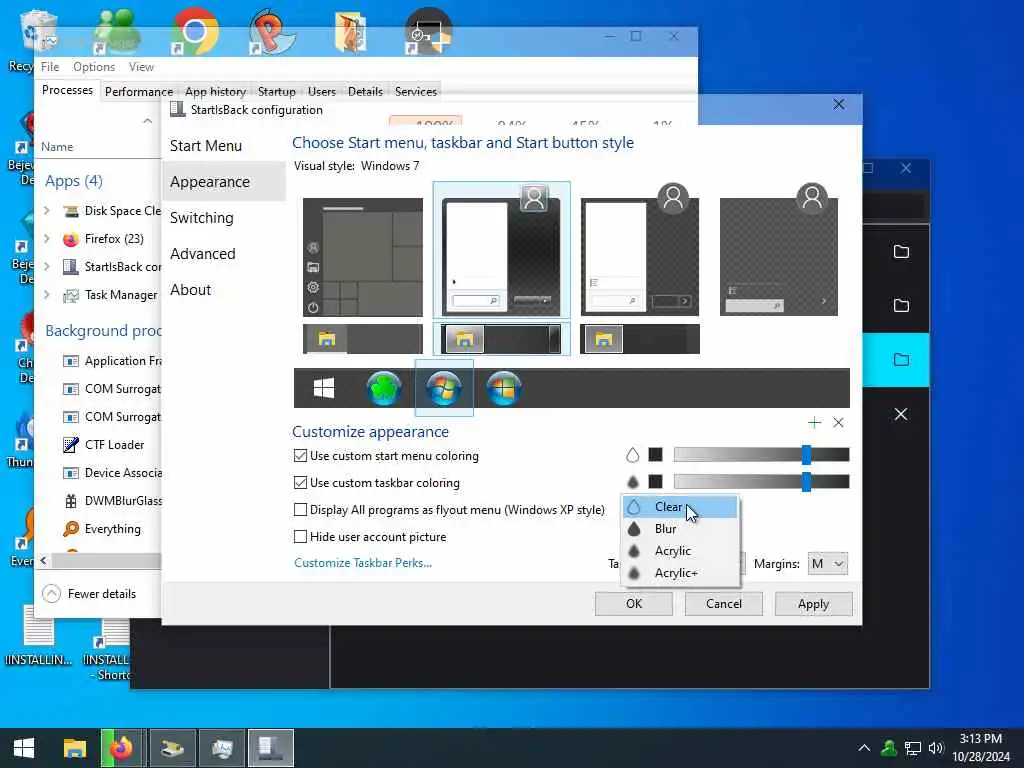Click taskbar coloring droplet icon
The image size is (1024, 768).
click(632, 482)
